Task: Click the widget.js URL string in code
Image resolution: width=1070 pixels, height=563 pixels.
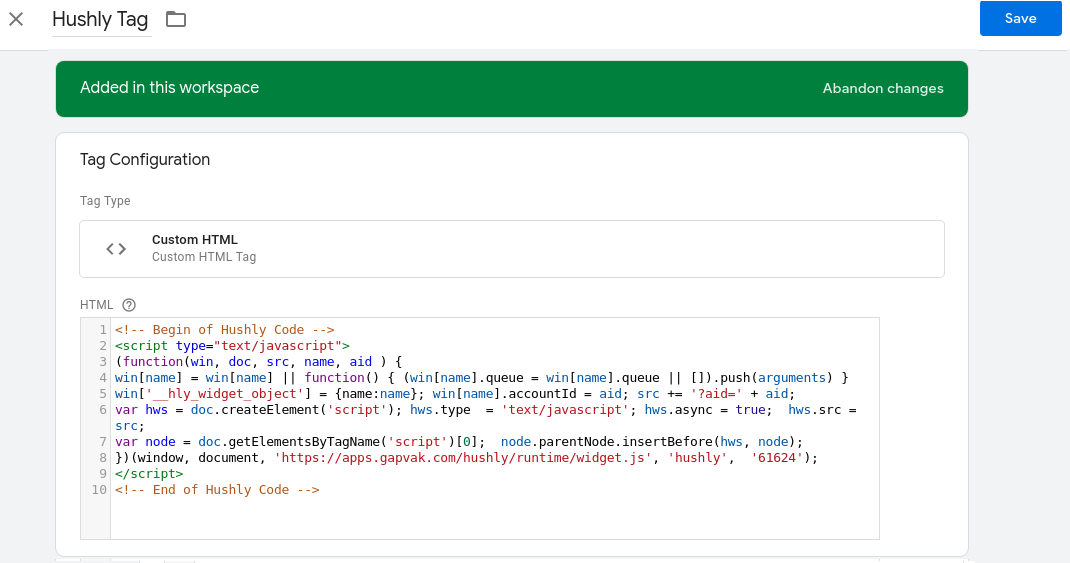Action: coord(463,457)
